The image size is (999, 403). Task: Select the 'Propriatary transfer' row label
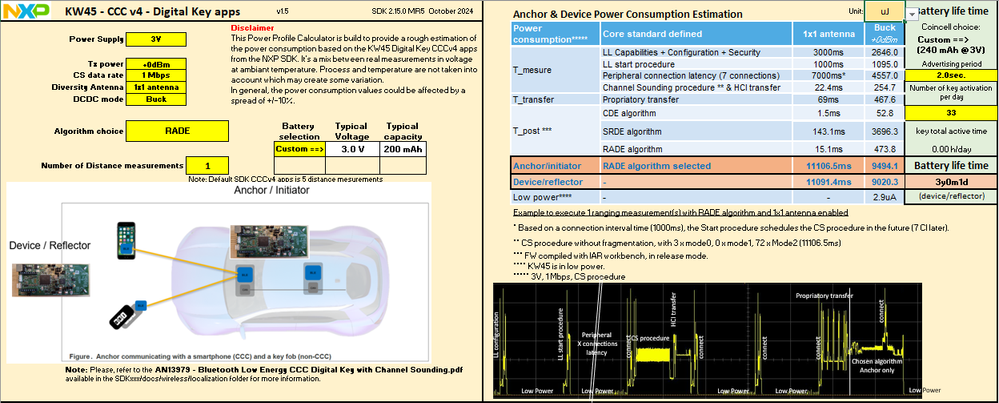(696, 100)
